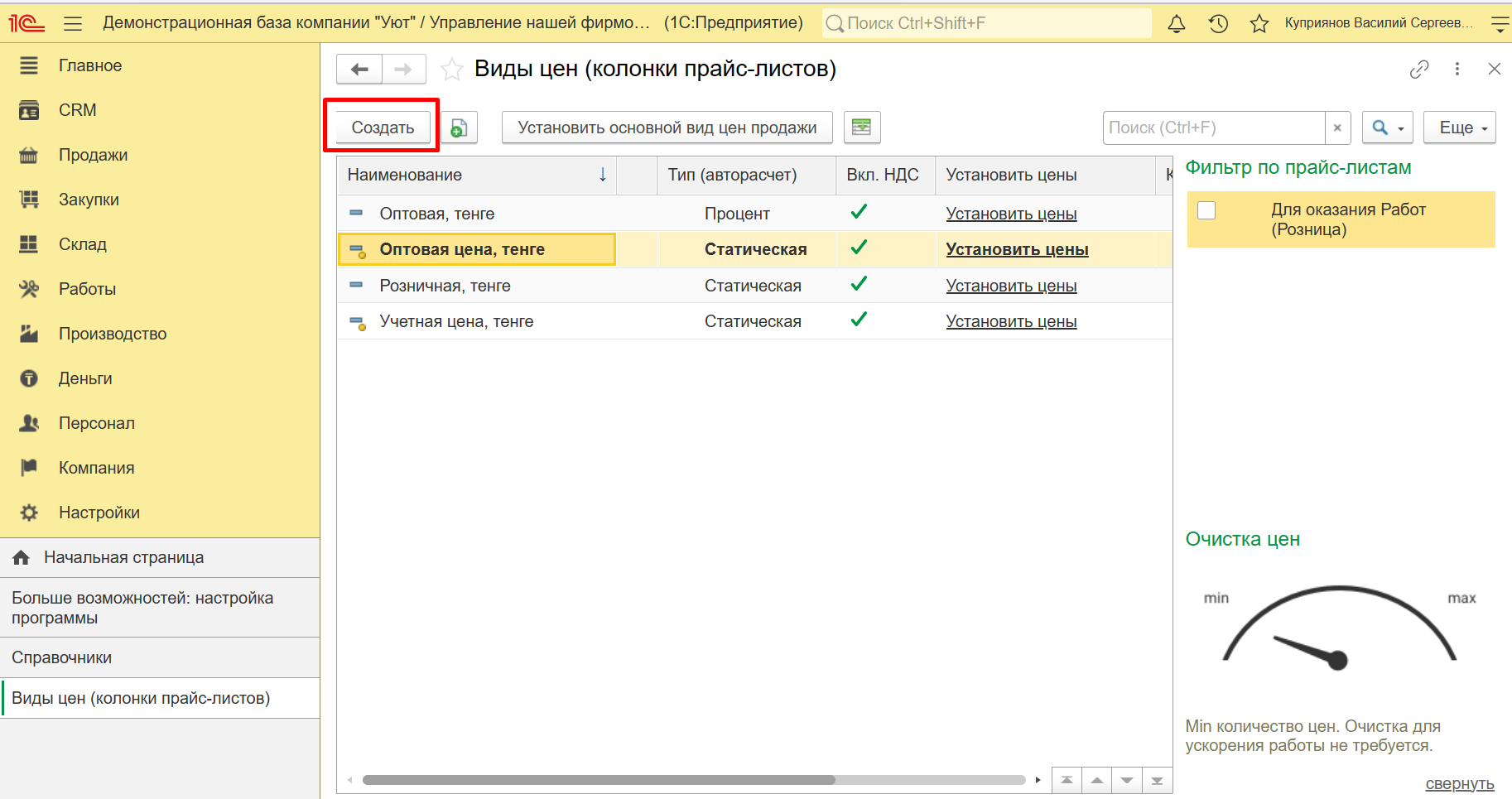Click in the 'Поиск (Ctrl+F)' field
This screenshot has width=1512, height=799.
pos(1213,128)
